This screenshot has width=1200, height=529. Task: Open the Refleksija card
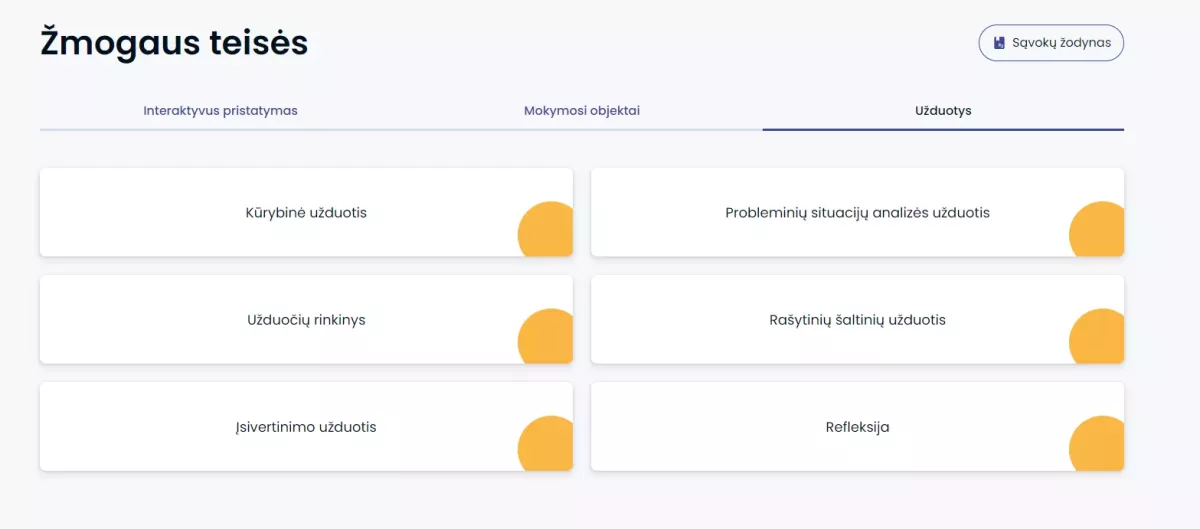click(858, 427)
